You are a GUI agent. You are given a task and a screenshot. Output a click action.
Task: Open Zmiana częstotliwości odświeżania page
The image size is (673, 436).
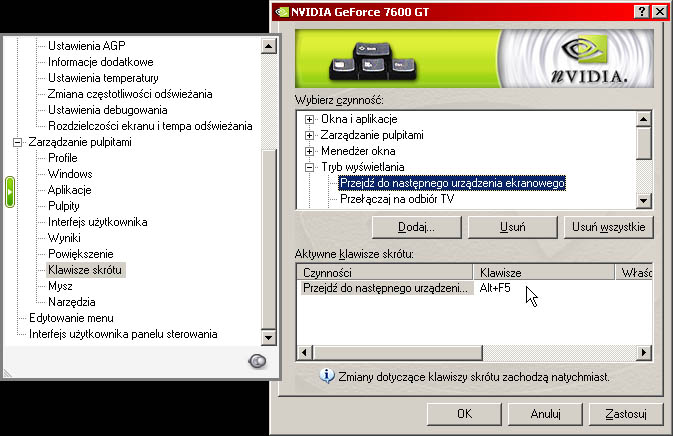pyautogui.click(x=130, y=94)
